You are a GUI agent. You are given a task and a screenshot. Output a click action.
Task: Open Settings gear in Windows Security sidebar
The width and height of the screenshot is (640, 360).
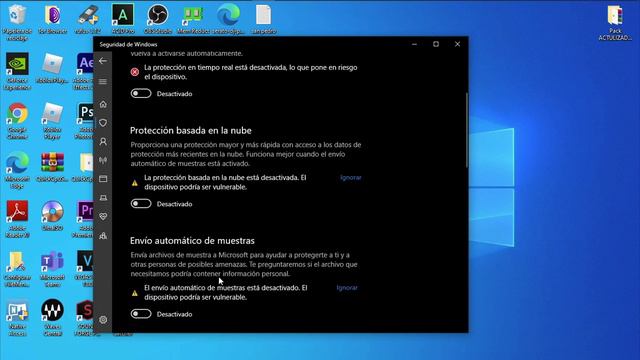pos(103,320)
